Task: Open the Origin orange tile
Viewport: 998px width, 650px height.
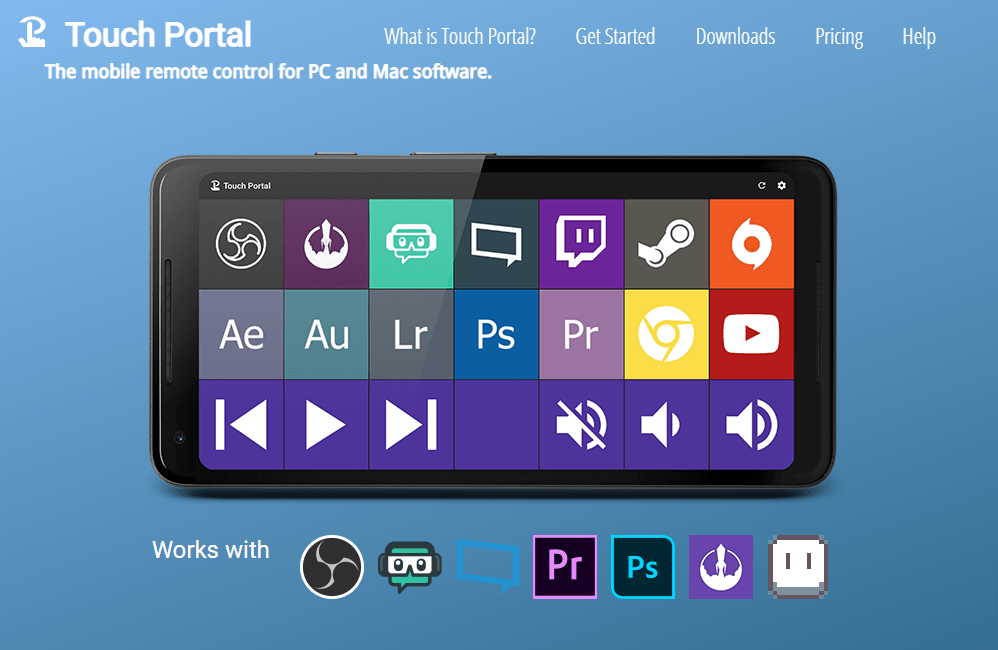Action: (751, 244)
